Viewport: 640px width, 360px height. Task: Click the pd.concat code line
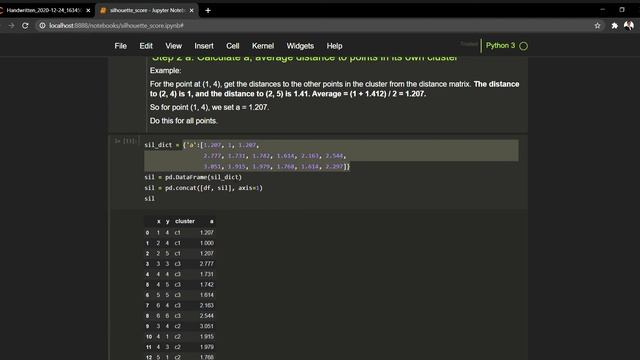(x=204, y=188)
